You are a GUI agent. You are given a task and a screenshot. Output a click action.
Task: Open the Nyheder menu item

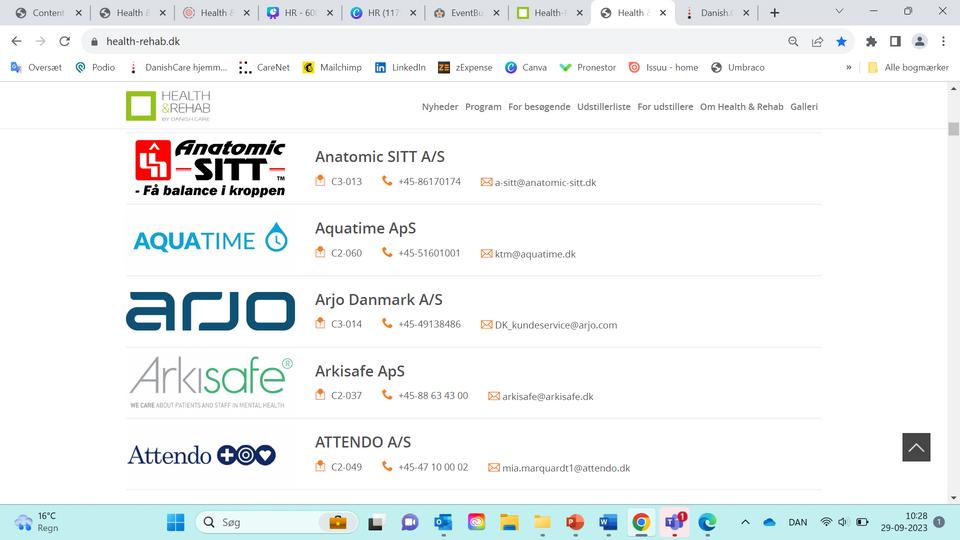pos(440,107)
